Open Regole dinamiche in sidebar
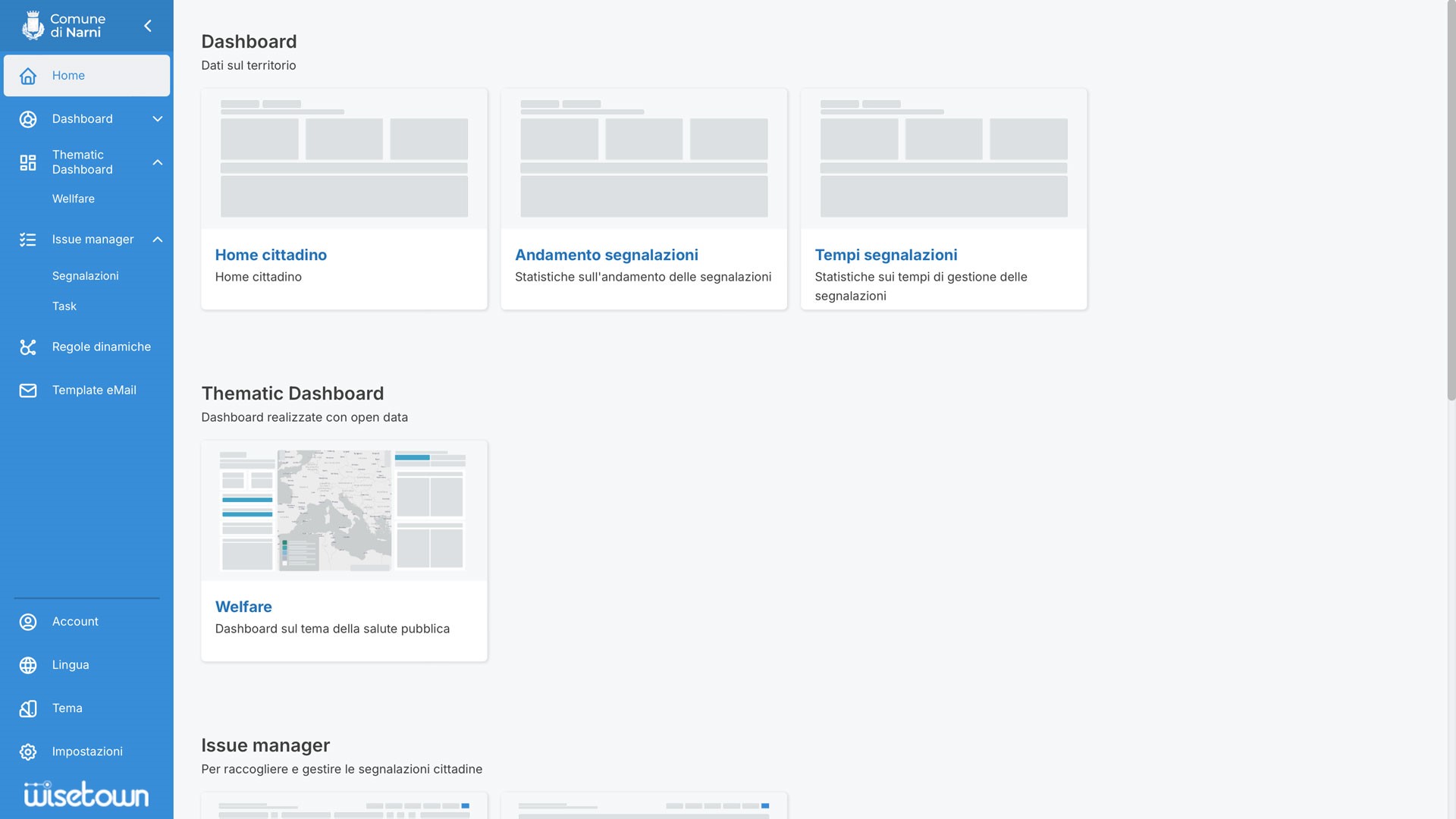 tap(102, 347)
